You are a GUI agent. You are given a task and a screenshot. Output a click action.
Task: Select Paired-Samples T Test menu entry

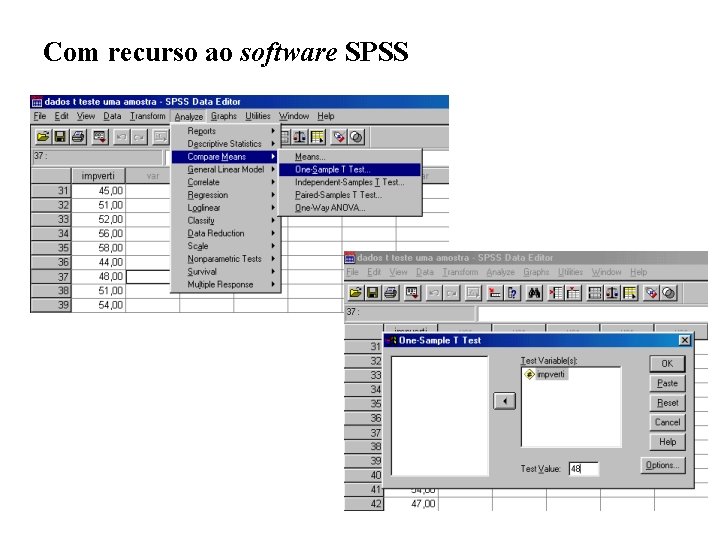coord(349,195)
